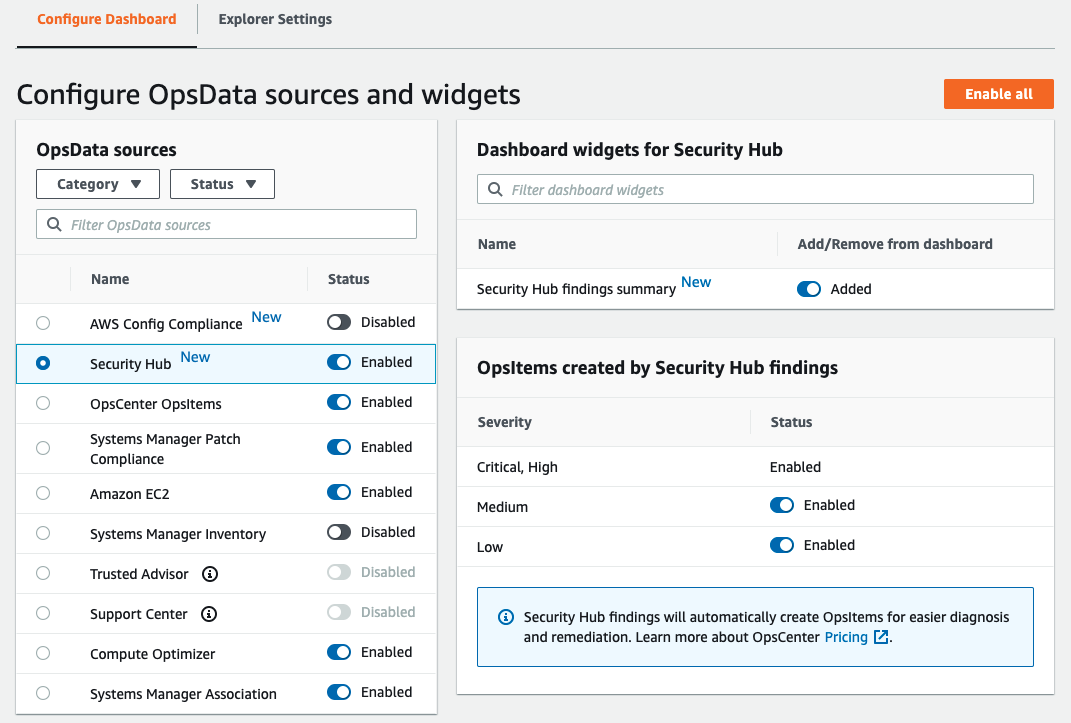Enable the AWS Config Compliance source

[x=339, y=321]
